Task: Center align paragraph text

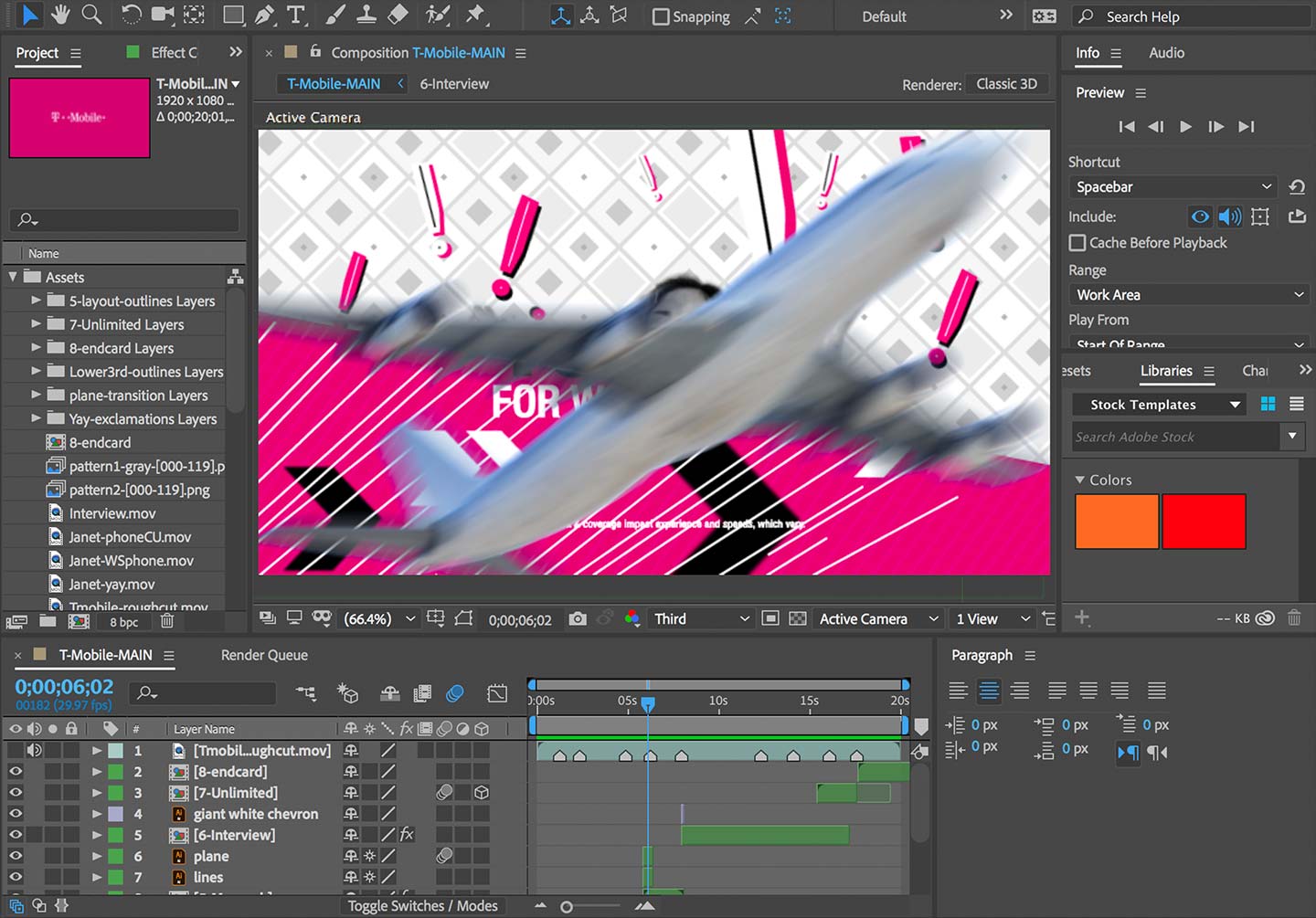Action: tap(989, 691)
